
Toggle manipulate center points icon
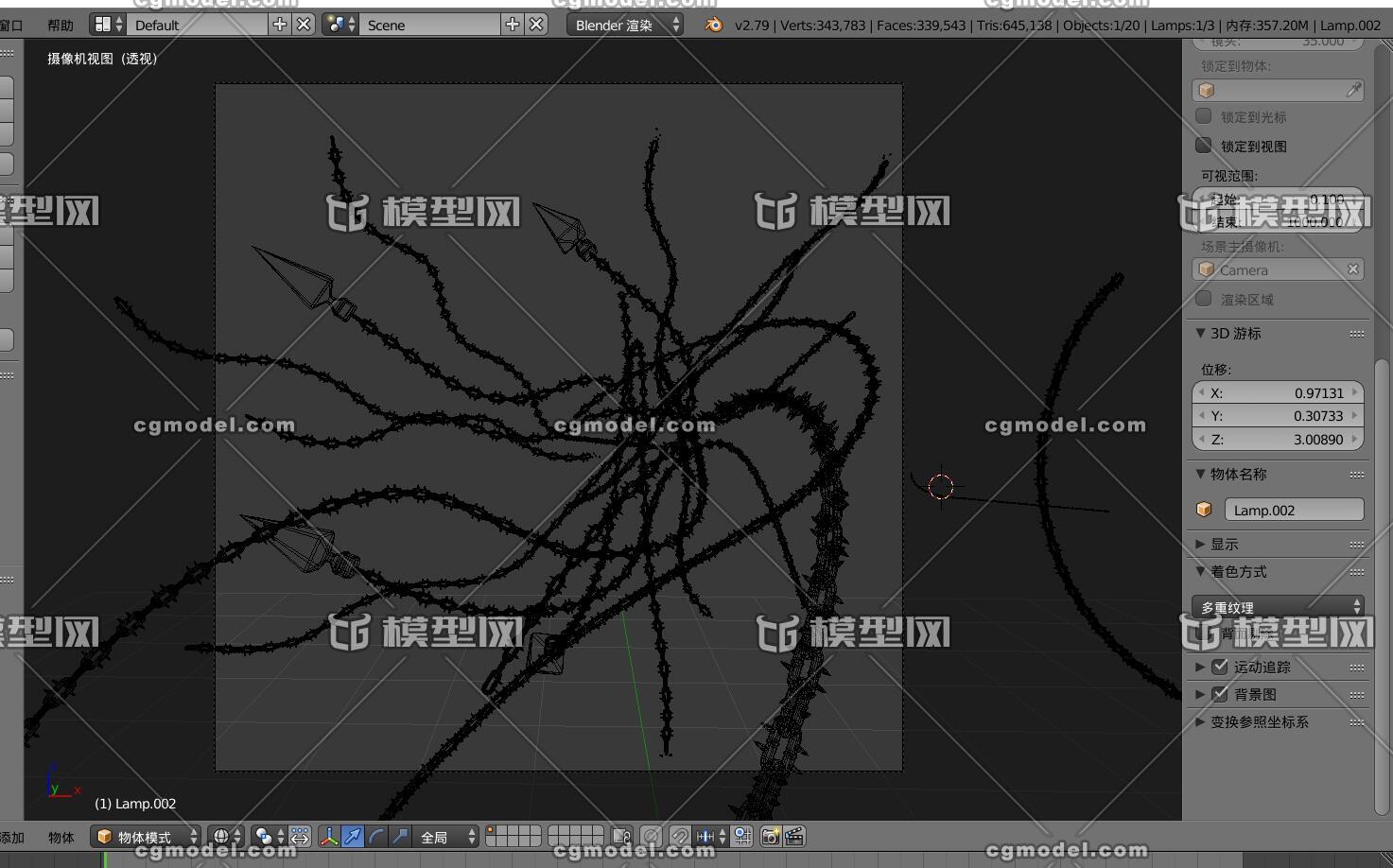300,837
